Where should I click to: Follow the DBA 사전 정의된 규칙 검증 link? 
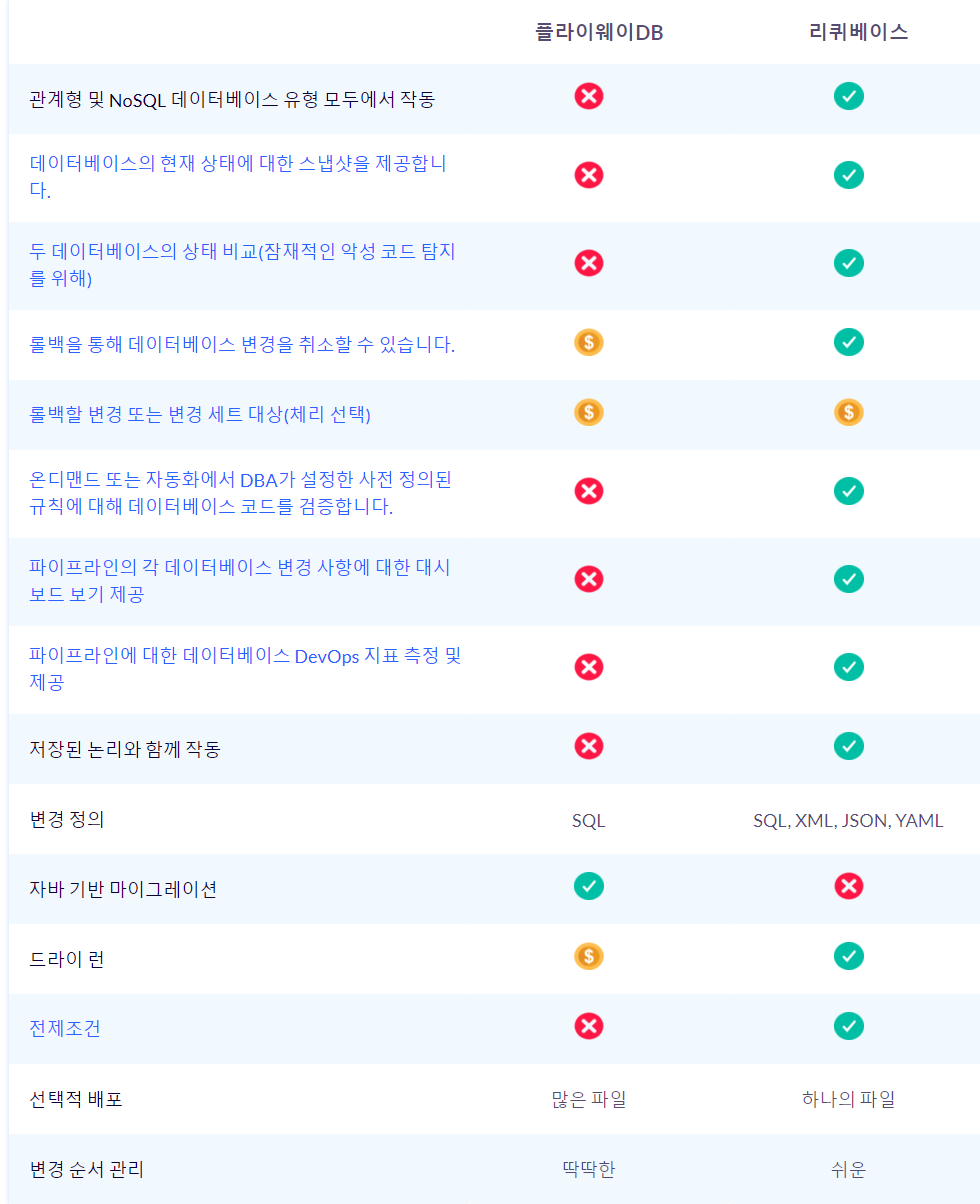(x=240, y=480)
